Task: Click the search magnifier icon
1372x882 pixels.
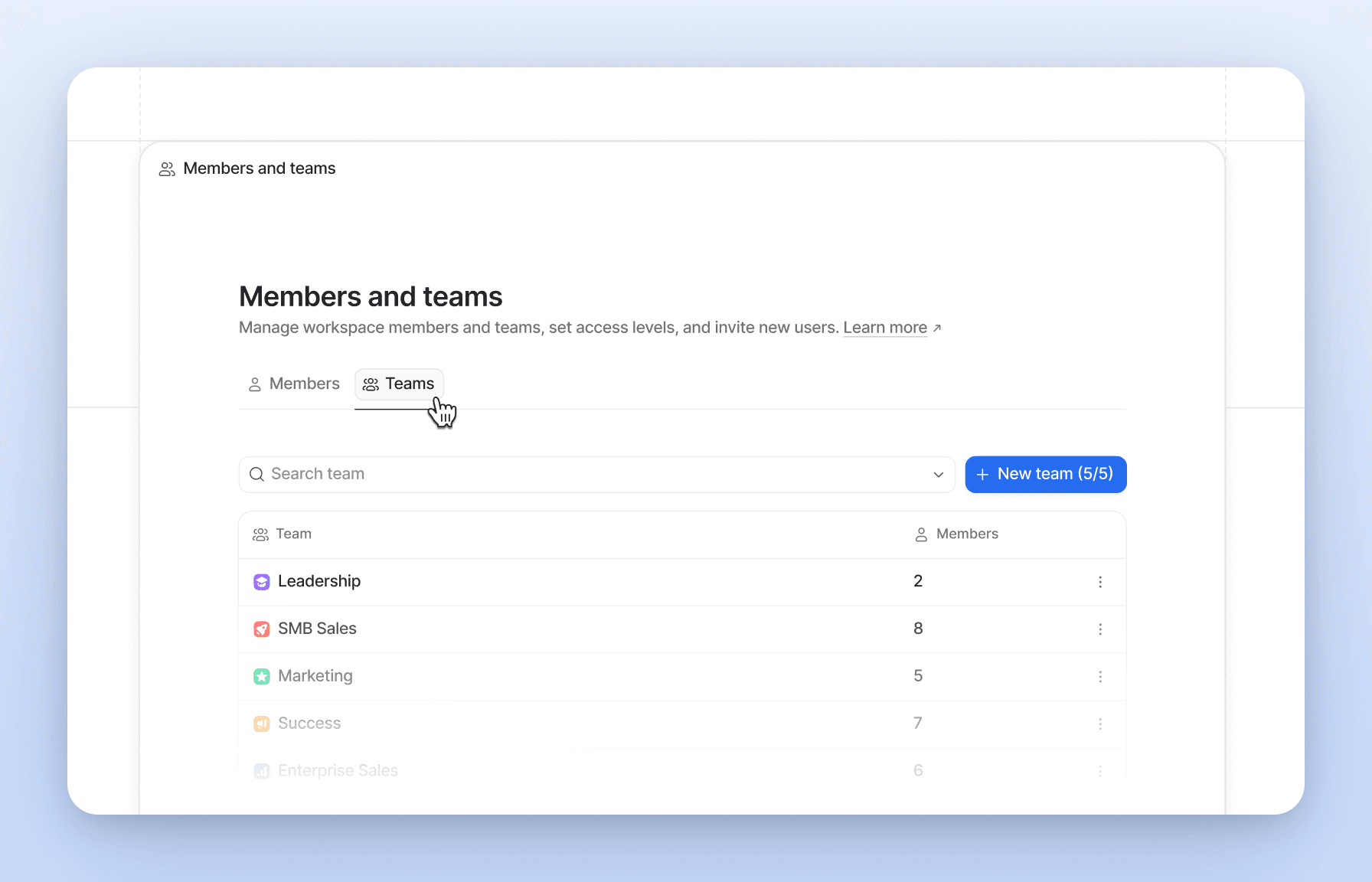Action: pos(257,475)
